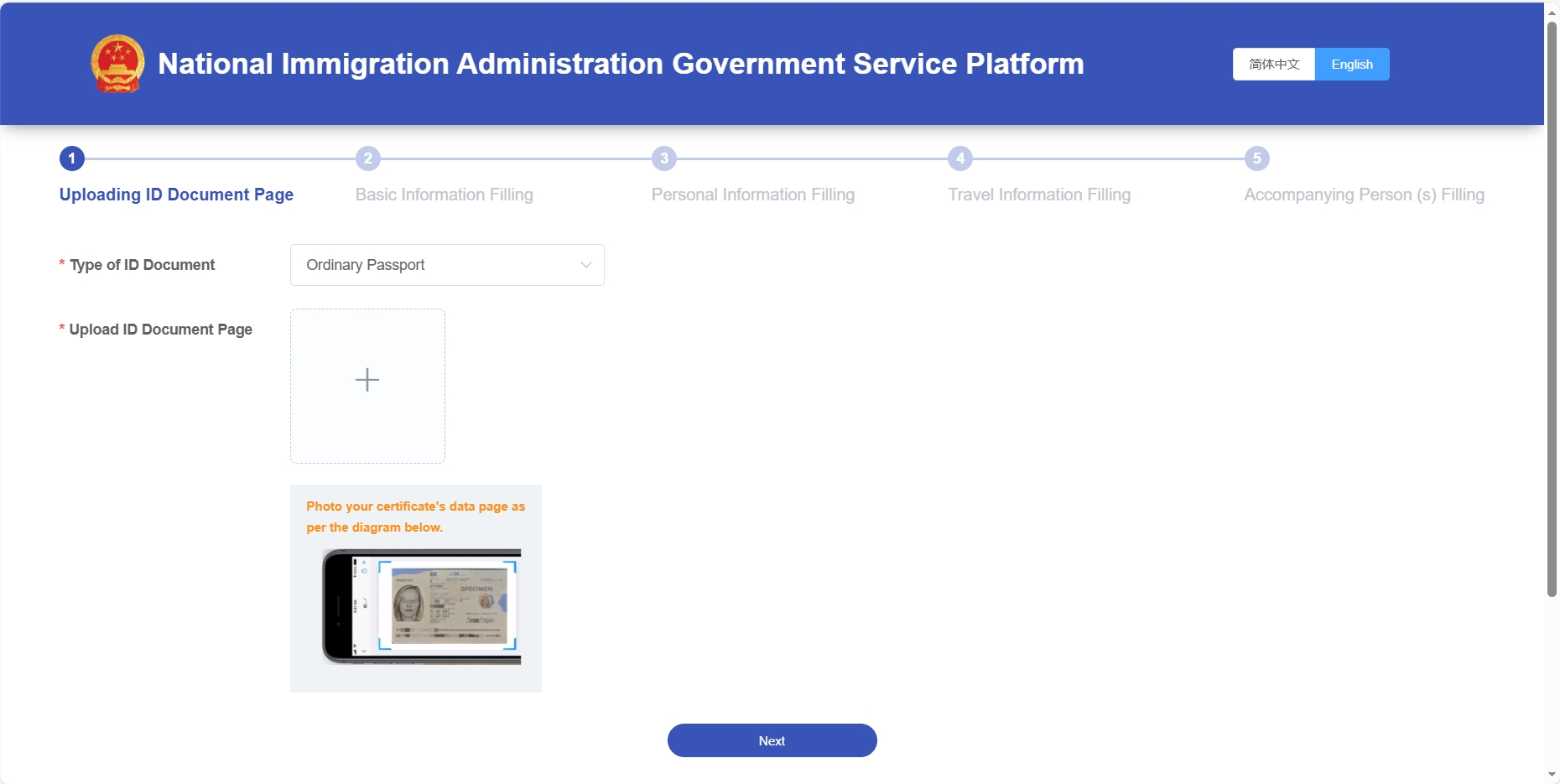Select Basic Information Filling step label
This screenshot has height=784, width=1560.
click(444, 195)
